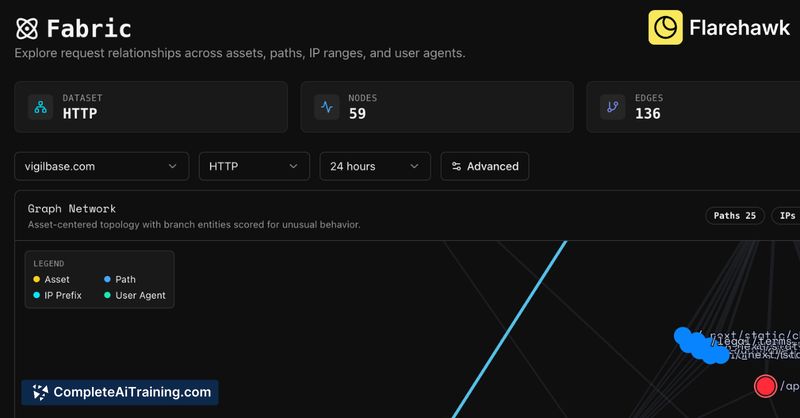The height and width of the screenshot is (418, 800).
Task: Click the Advanced filters button
Action: pyautogui.click(x=485, y=166)
